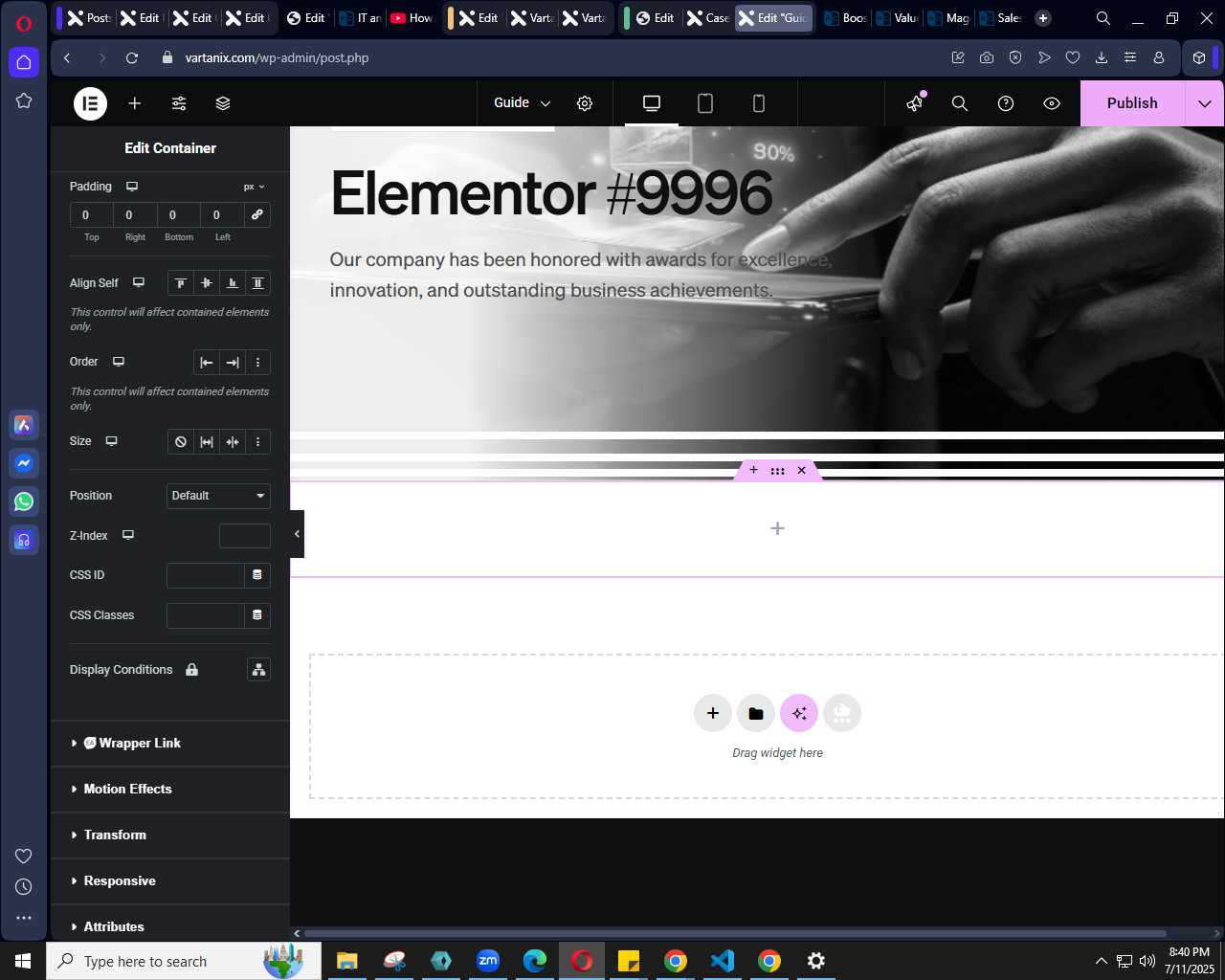The height and width of the screenshot is (980, 1225).
Task: Open dynamic tags for CSS Classes
Action: [x=257, y=615]
